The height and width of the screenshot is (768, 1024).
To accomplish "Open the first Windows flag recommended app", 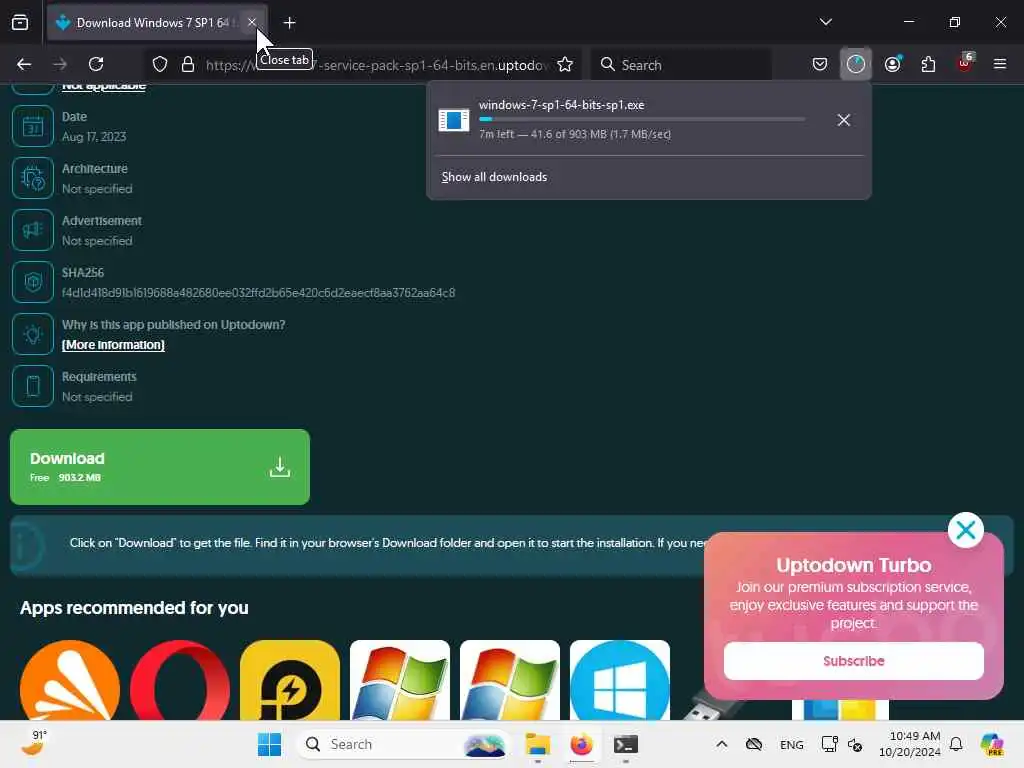I will (x=400, y=680).
